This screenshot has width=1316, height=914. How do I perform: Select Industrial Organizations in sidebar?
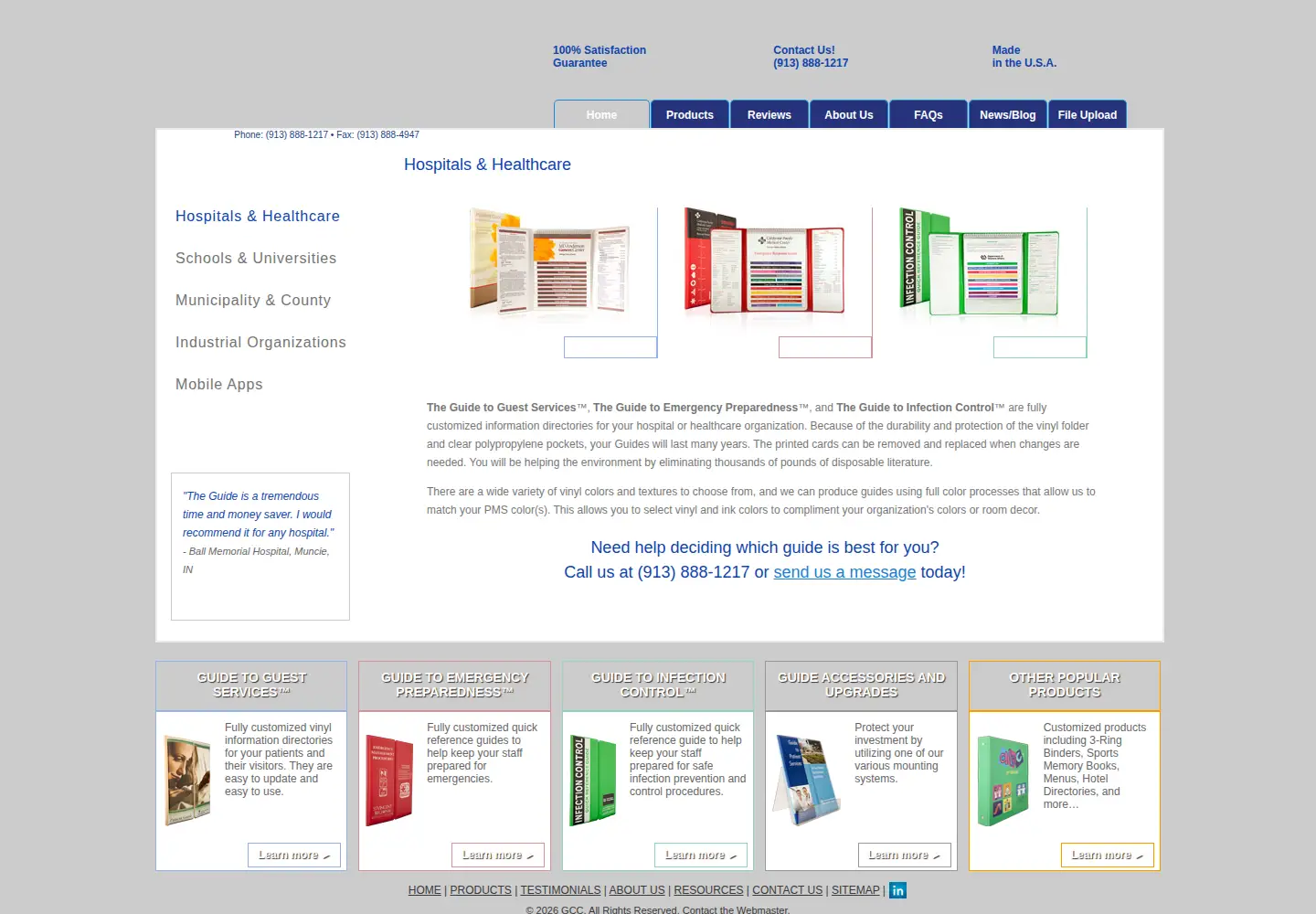(260, 343)
